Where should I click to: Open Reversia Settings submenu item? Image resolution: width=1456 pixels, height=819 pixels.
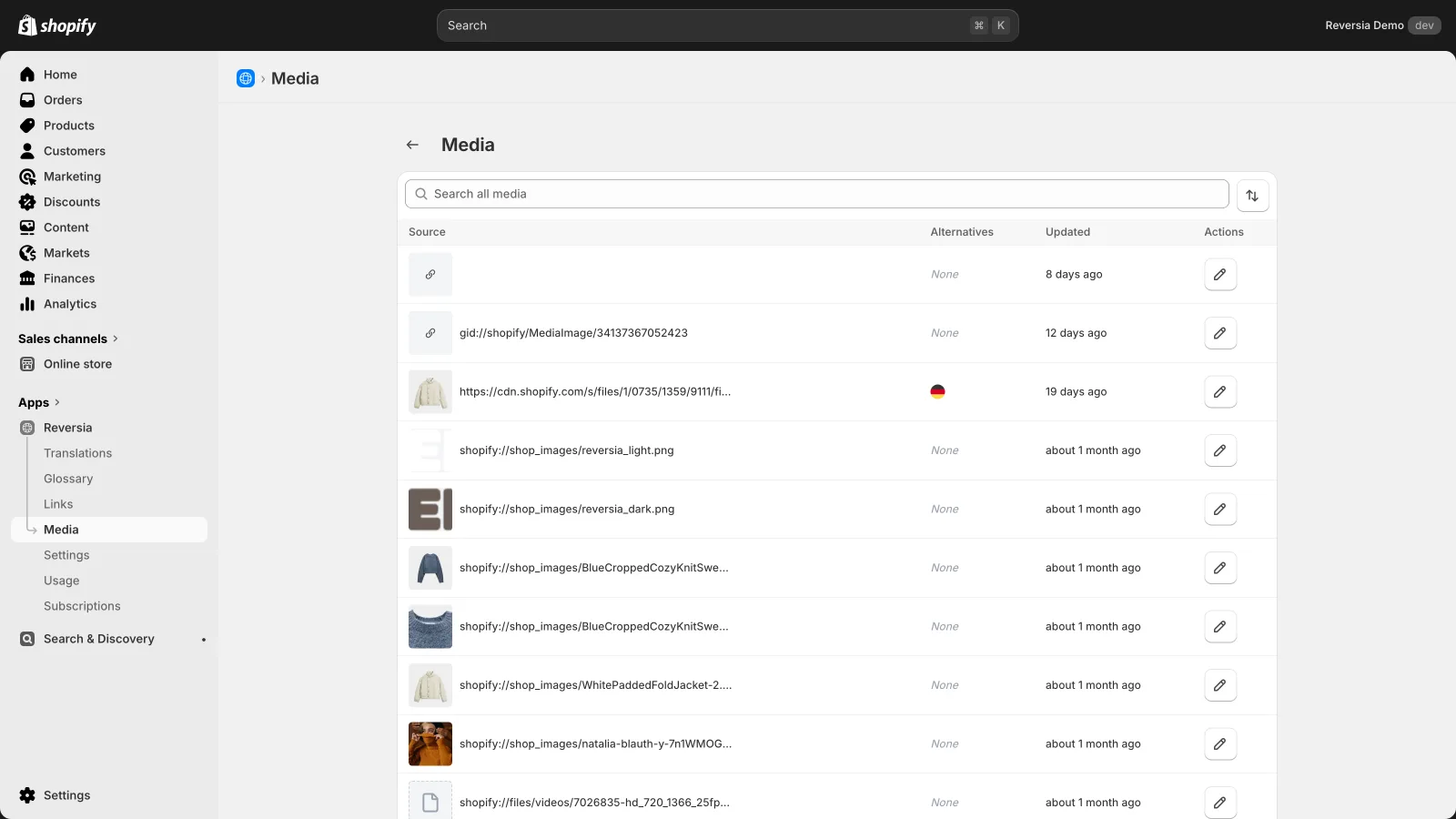point(66,555)
